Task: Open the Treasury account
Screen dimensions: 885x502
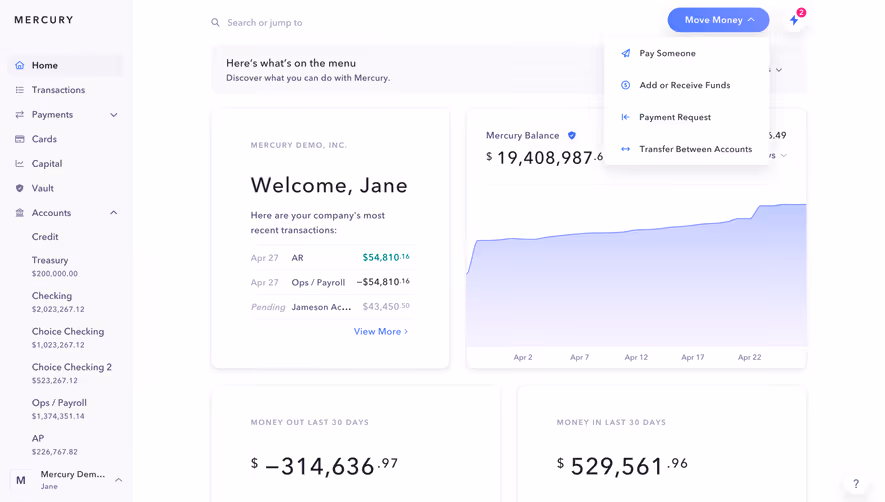Action: point(55,267)
